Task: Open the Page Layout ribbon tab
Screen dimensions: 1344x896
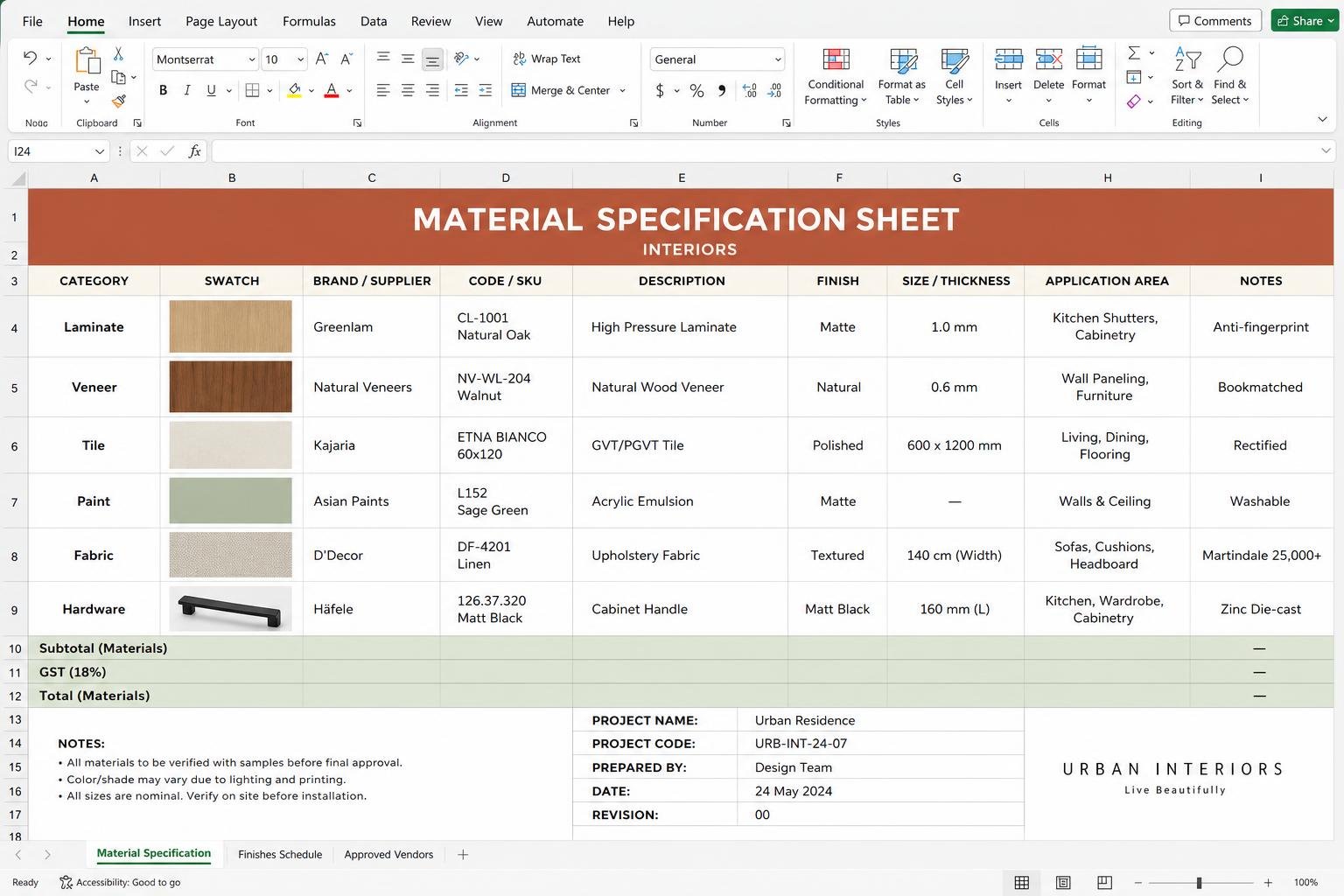Action: click(x=221, y=21)
